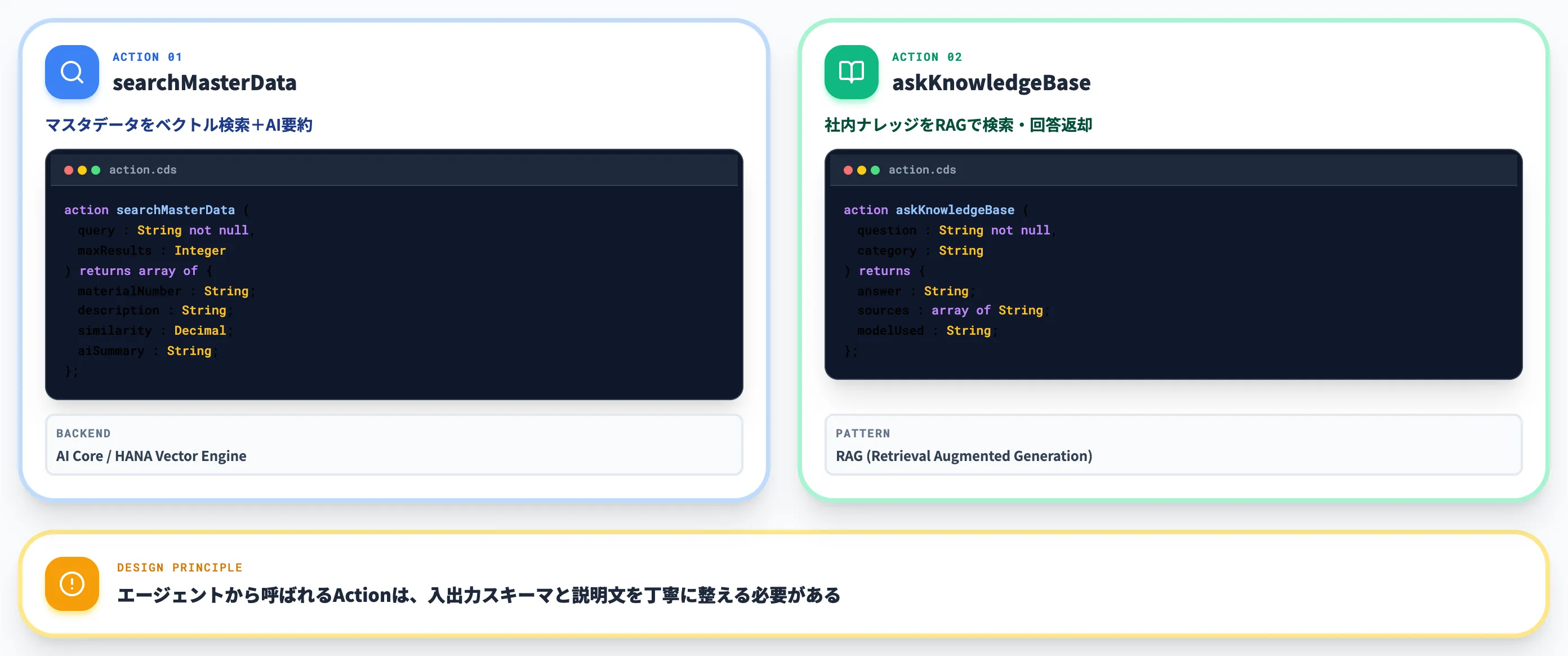The width and height of the screenshot is (1568, 656).
Task: Select the searchMasterData heading
Action: (204, 82)
